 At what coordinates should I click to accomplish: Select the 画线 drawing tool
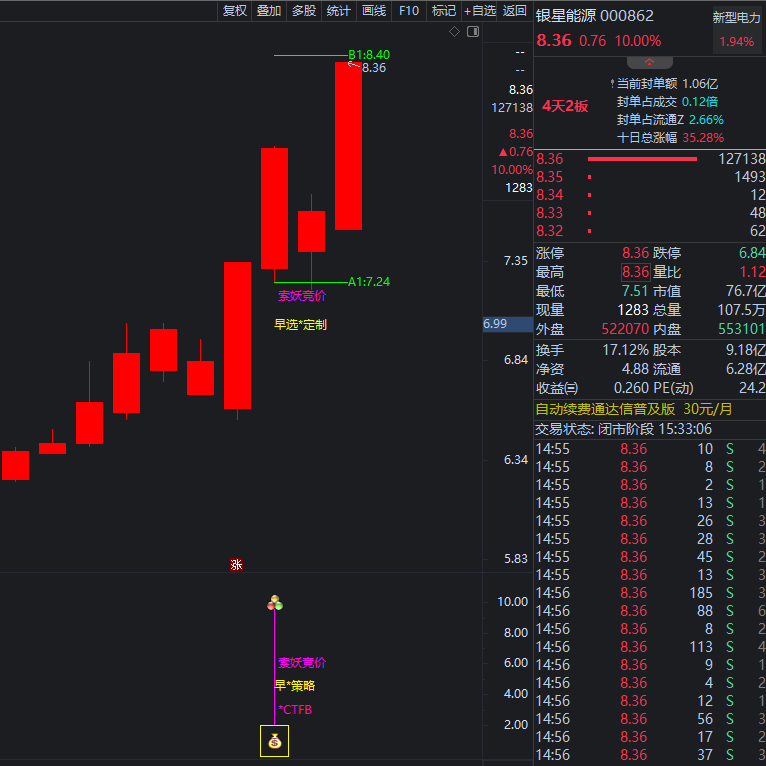point(373,11)
